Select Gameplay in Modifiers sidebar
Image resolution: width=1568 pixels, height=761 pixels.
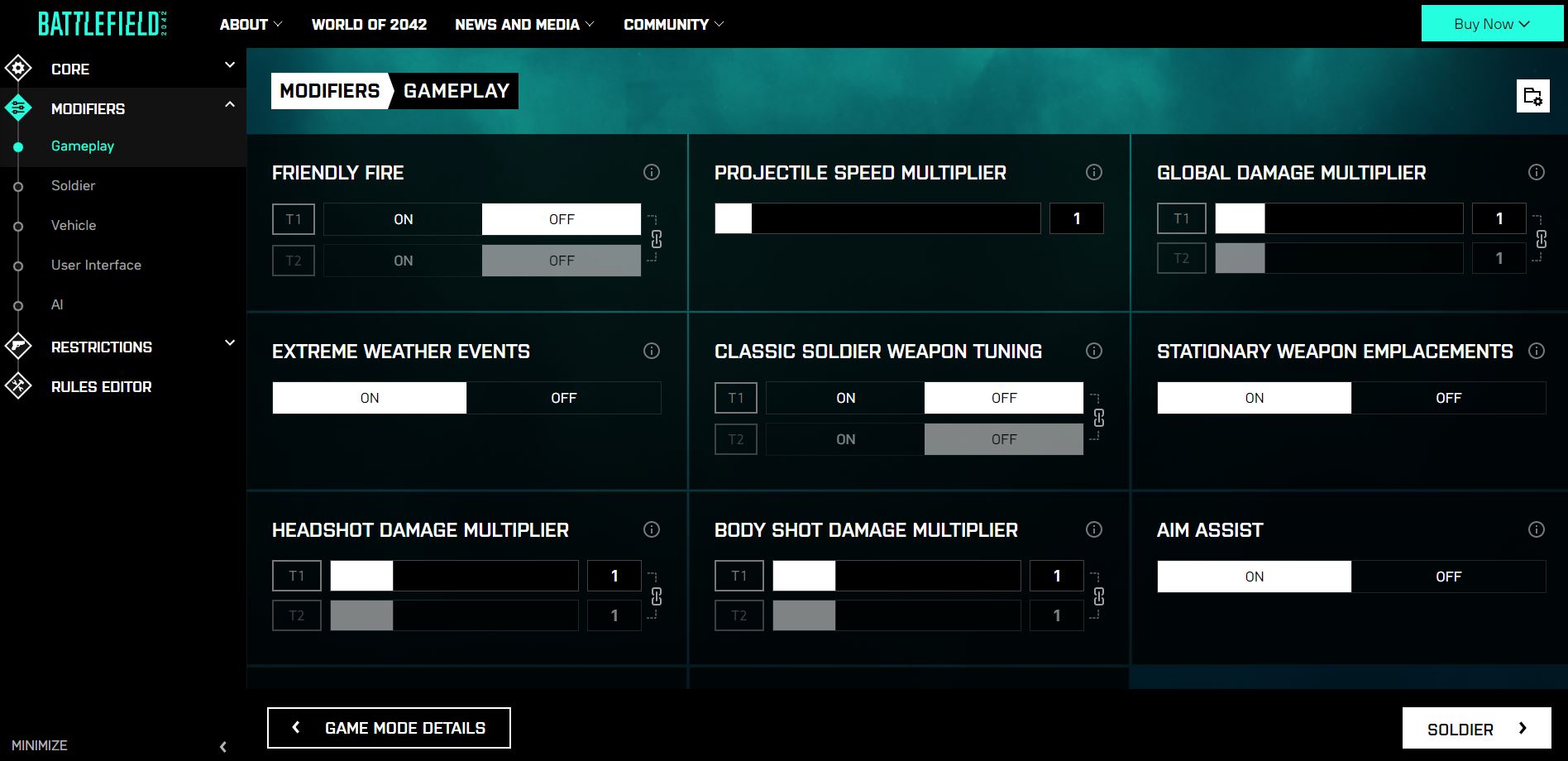pos(83,146)
